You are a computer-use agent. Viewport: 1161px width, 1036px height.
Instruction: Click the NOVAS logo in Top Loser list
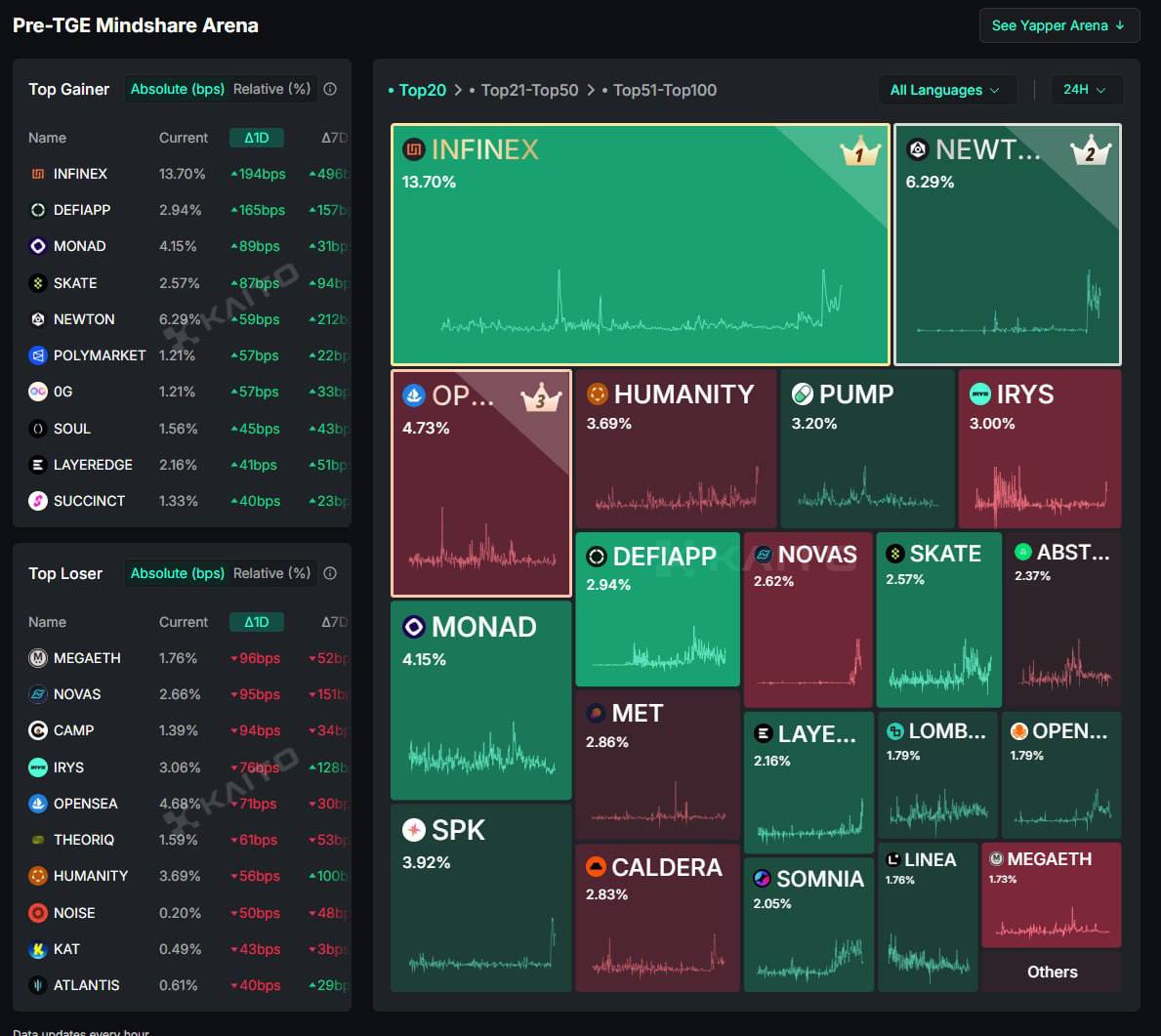pyautogui.click(x=38, y=694)
